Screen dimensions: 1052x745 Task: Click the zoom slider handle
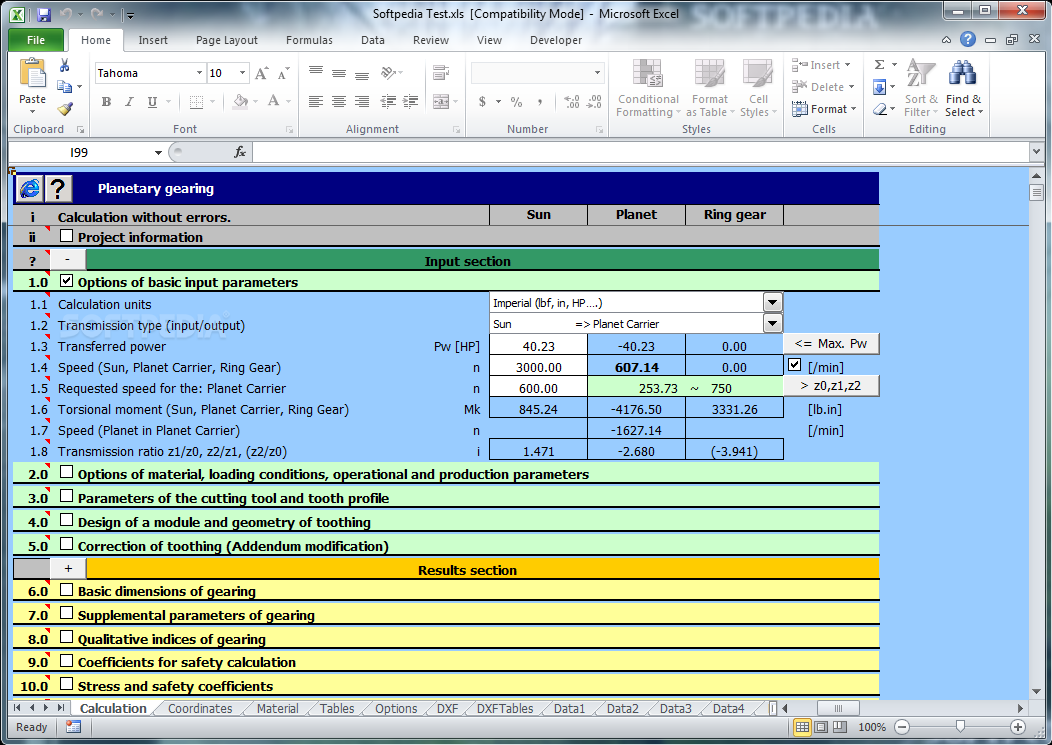[x=960, y=727]
